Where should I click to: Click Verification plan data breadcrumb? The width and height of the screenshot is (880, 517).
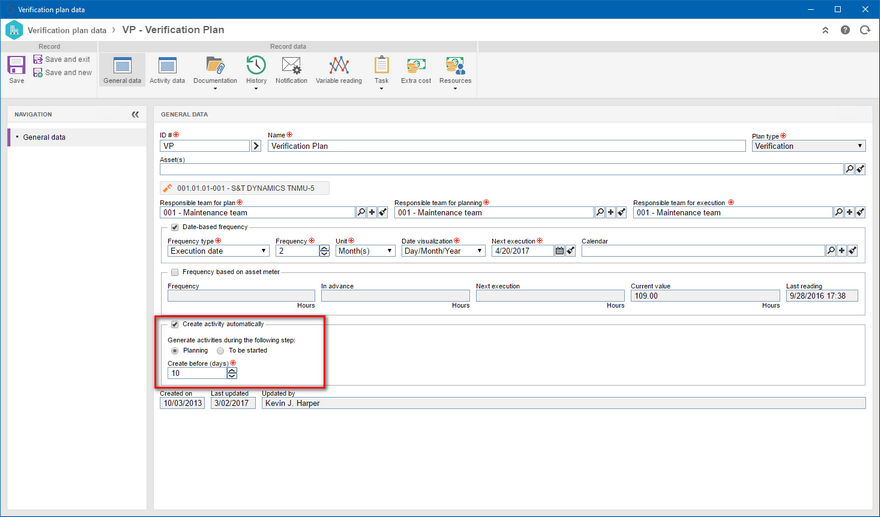tap(67, 30)
